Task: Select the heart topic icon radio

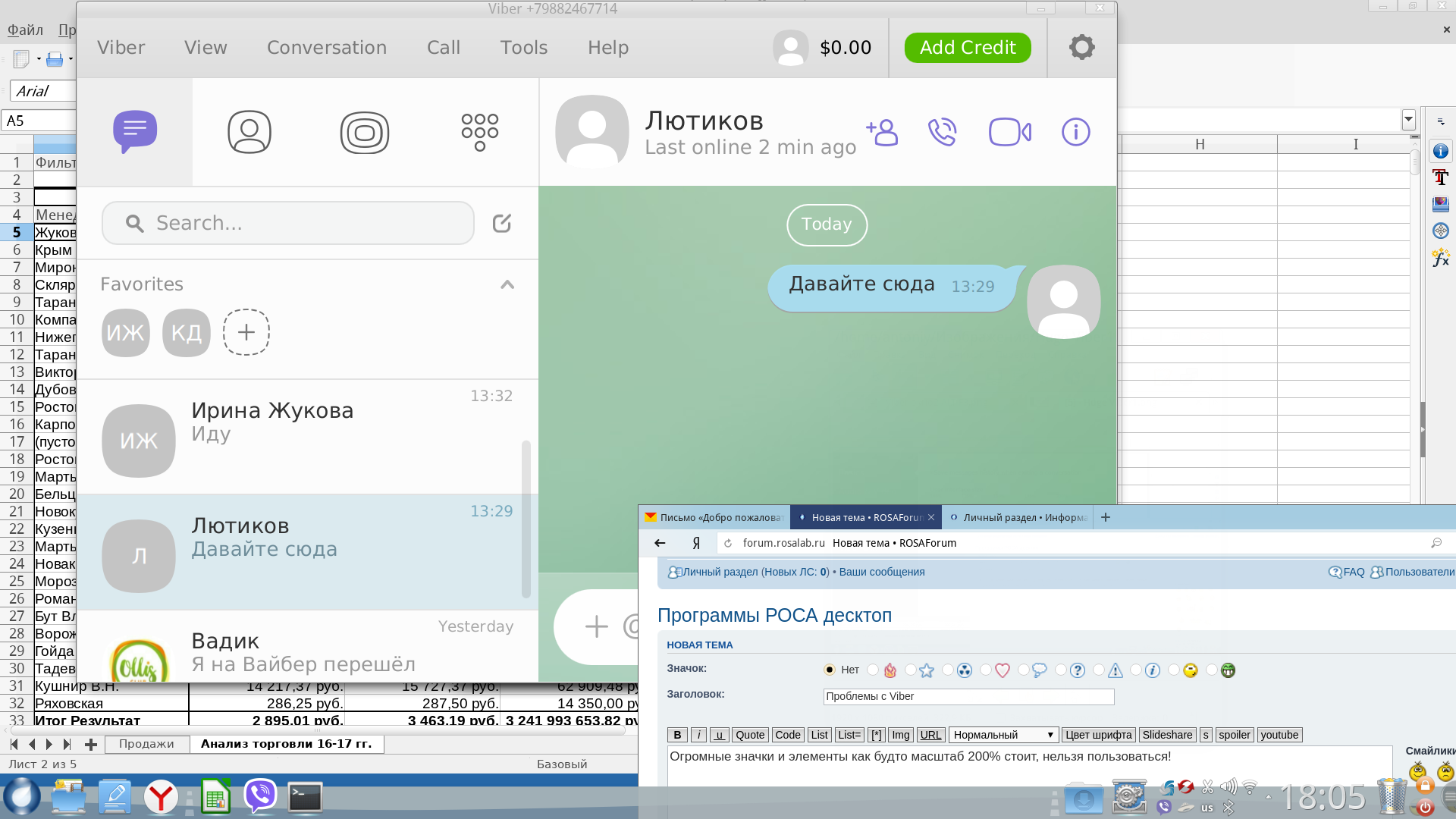Action: pyautogui.click(x=986, y=670)
